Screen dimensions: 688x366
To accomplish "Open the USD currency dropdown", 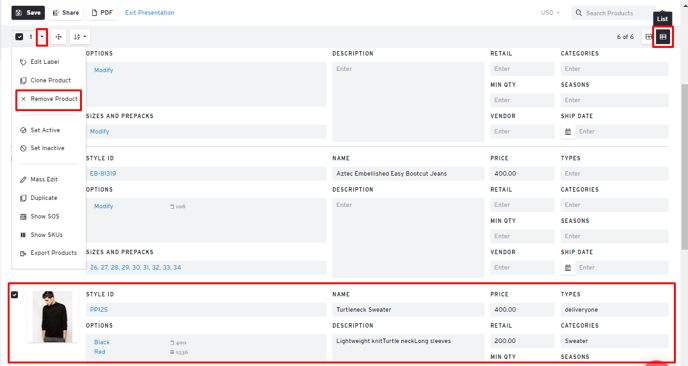I will point(550,13).
